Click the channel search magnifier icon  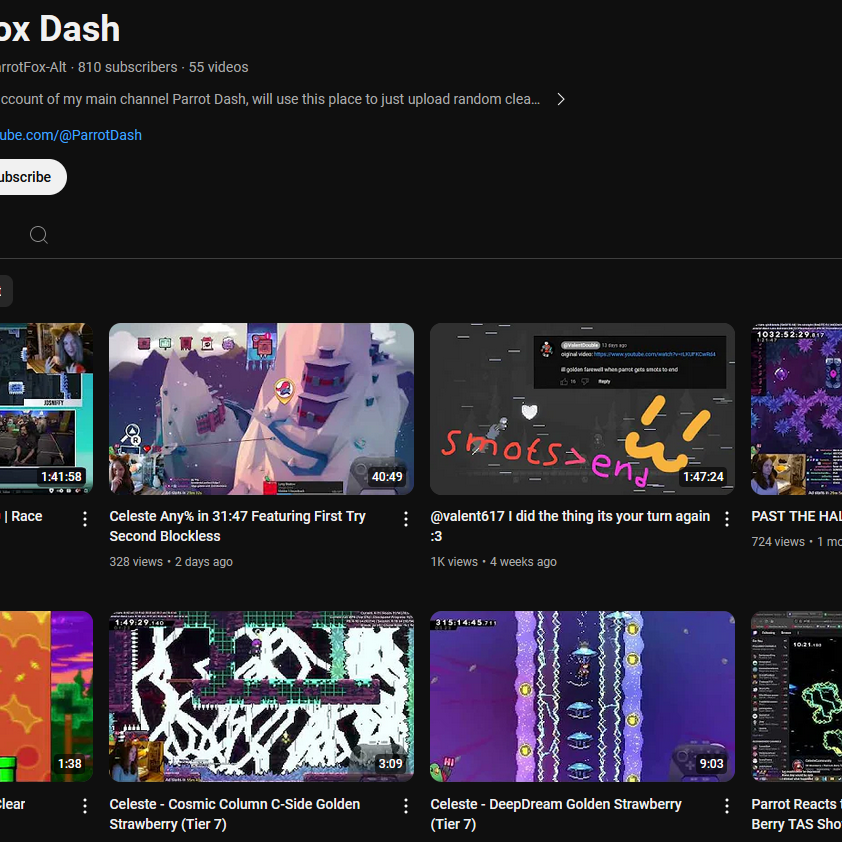pos(39,235)
